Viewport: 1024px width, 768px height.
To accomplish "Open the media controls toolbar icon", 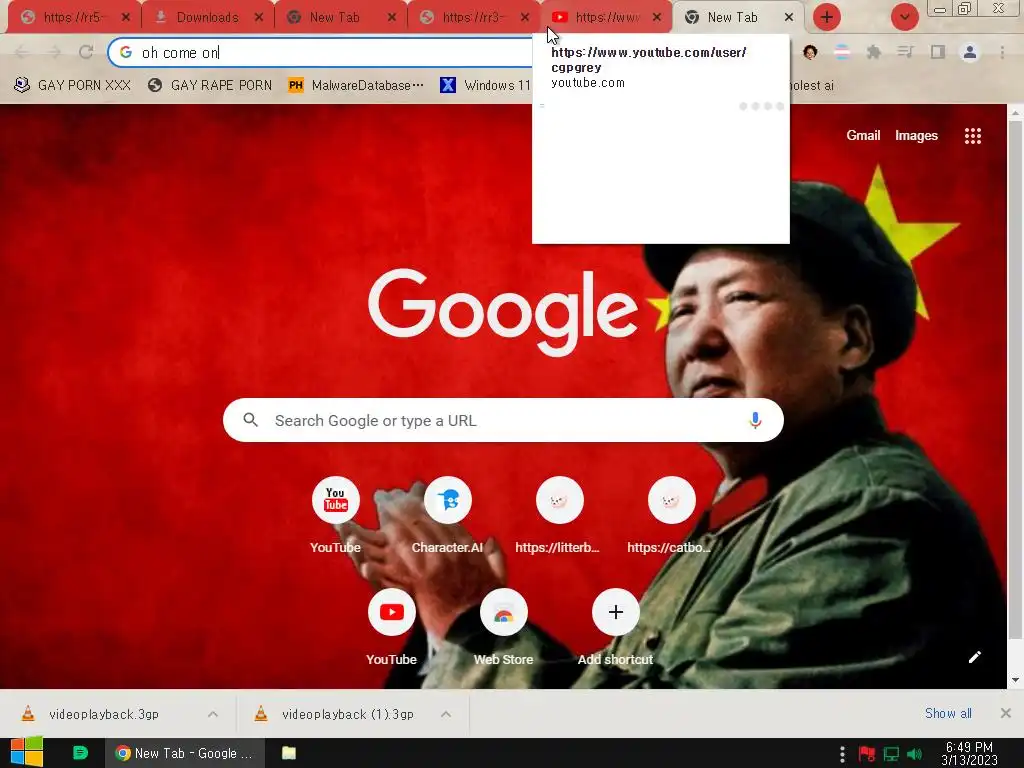I will [906, 52].
